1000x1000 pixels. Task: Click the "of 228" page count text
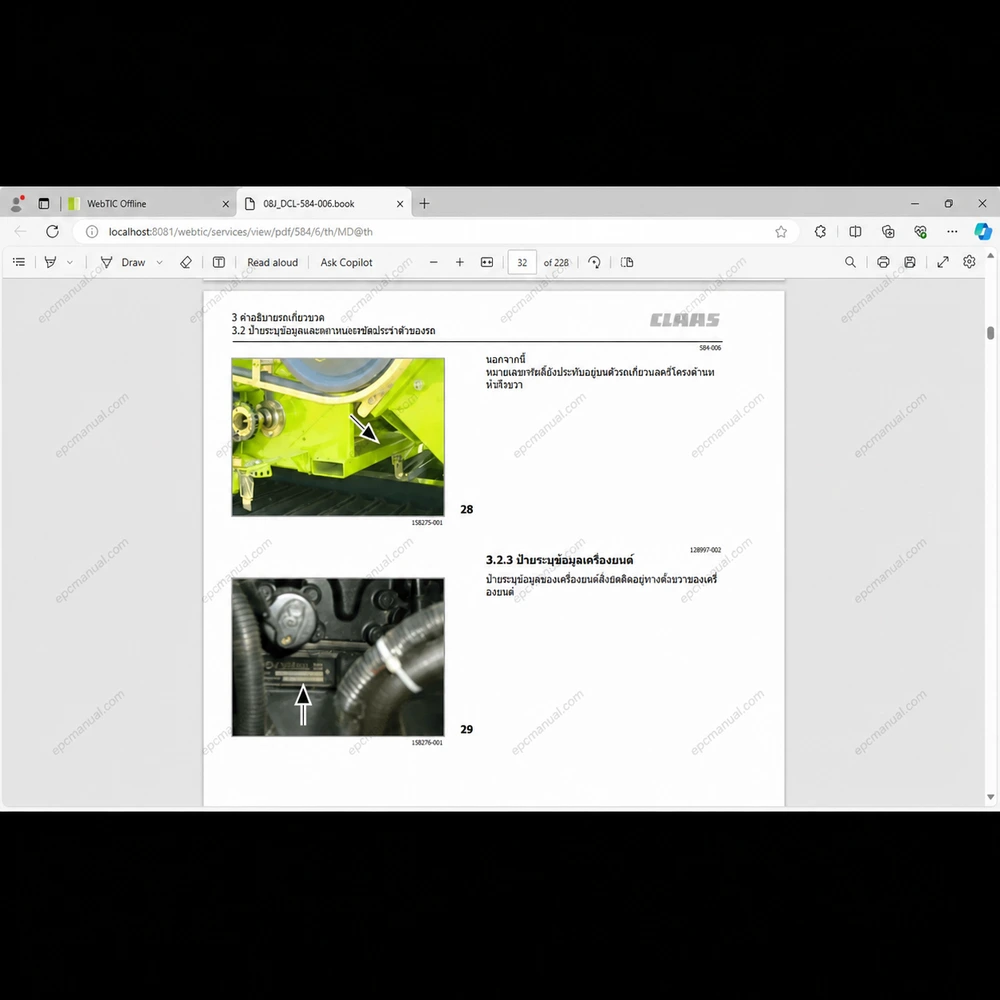click(x=556, y=262)
